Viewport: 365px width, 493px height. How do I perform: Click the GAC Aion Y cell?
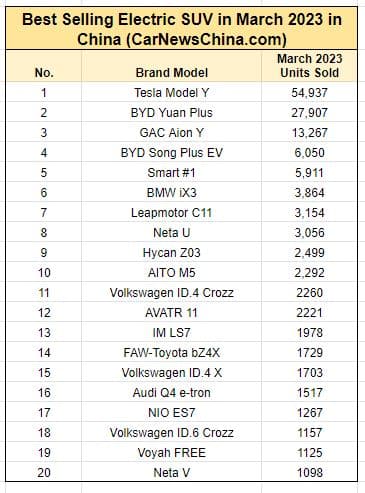(171, 132)
